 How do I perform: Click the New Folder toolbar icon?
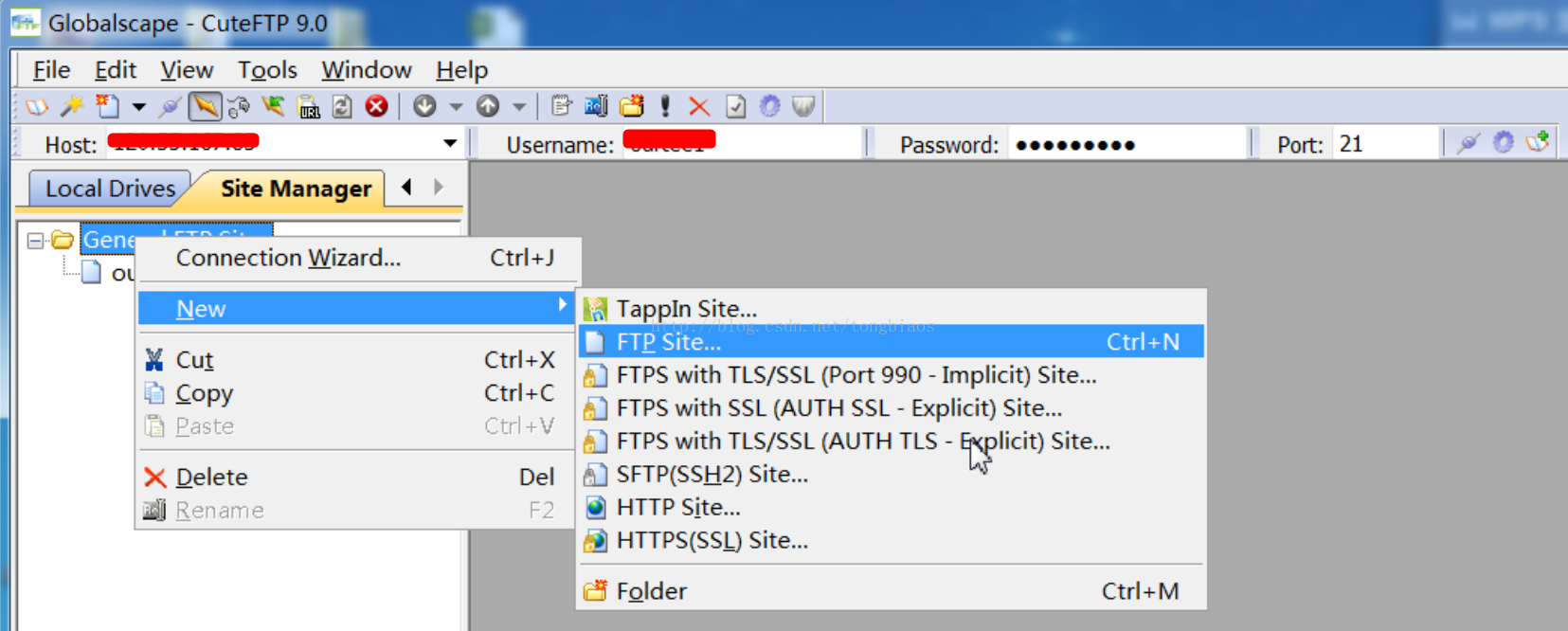coord(632,106)
